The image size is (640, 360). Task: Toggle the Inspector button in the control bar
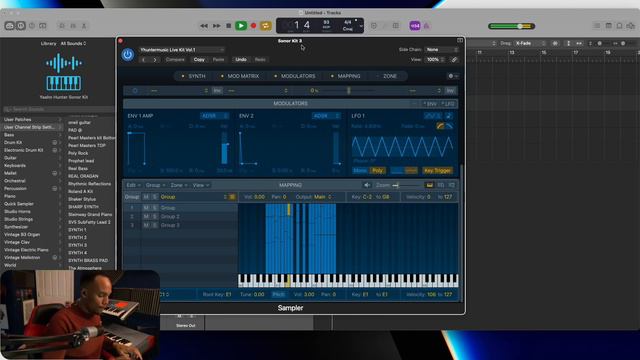(x=20, y=26)
